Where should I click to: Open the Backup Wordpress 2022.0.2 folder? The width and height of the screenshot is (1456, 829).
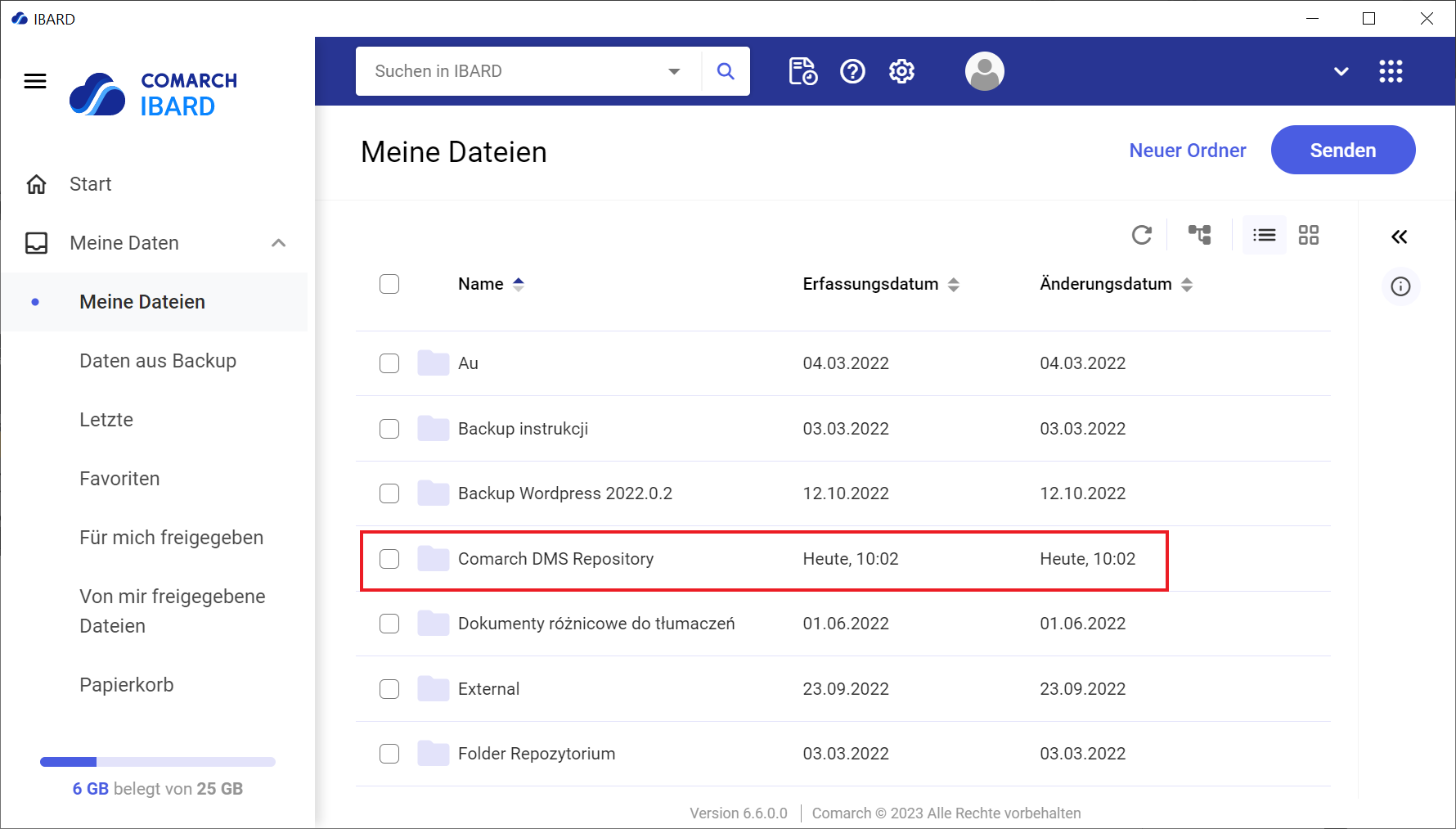pos(565,493)
